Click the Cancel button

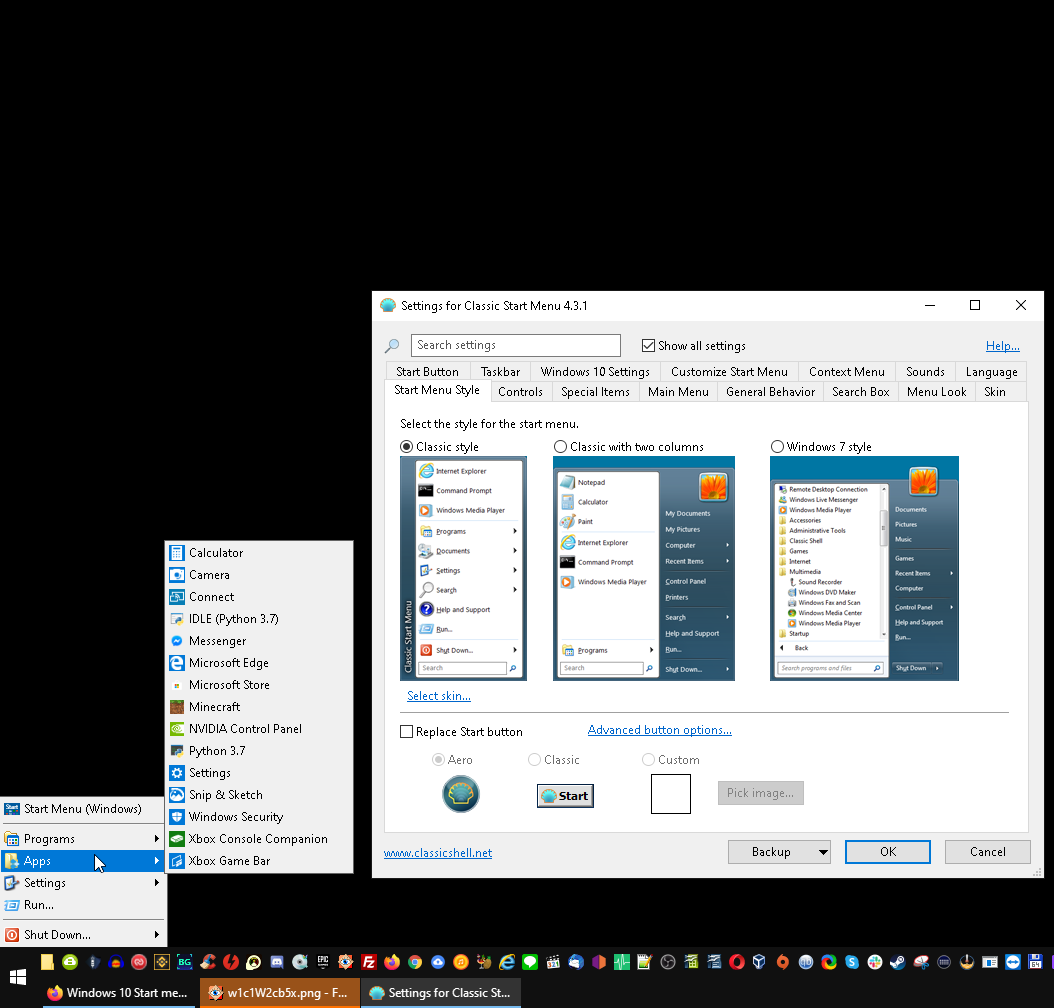click(987, 852)
